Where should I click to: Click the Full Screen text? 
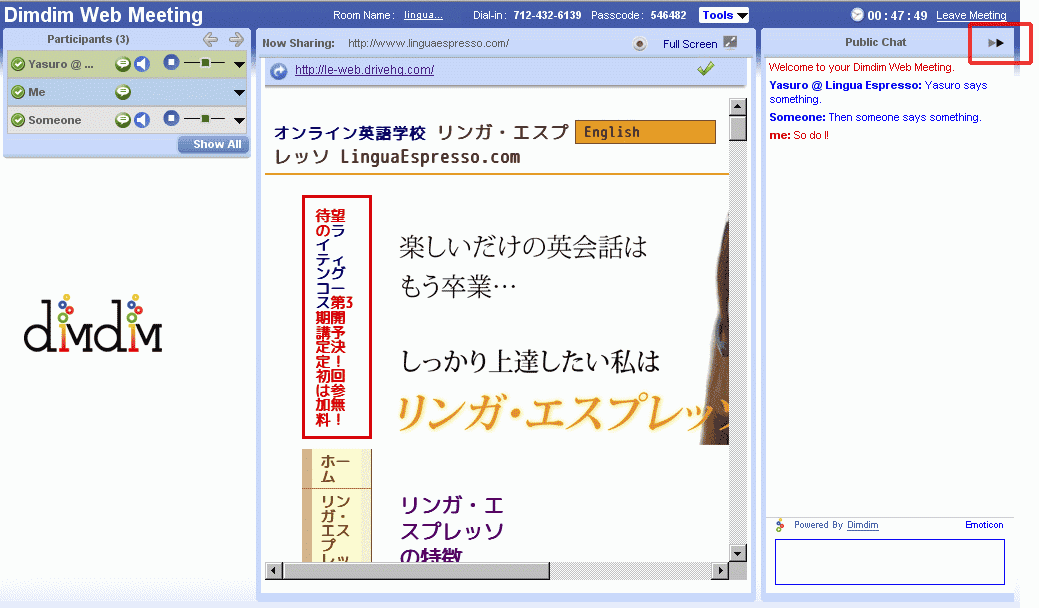pyautogui.click(x=690, y=44)
